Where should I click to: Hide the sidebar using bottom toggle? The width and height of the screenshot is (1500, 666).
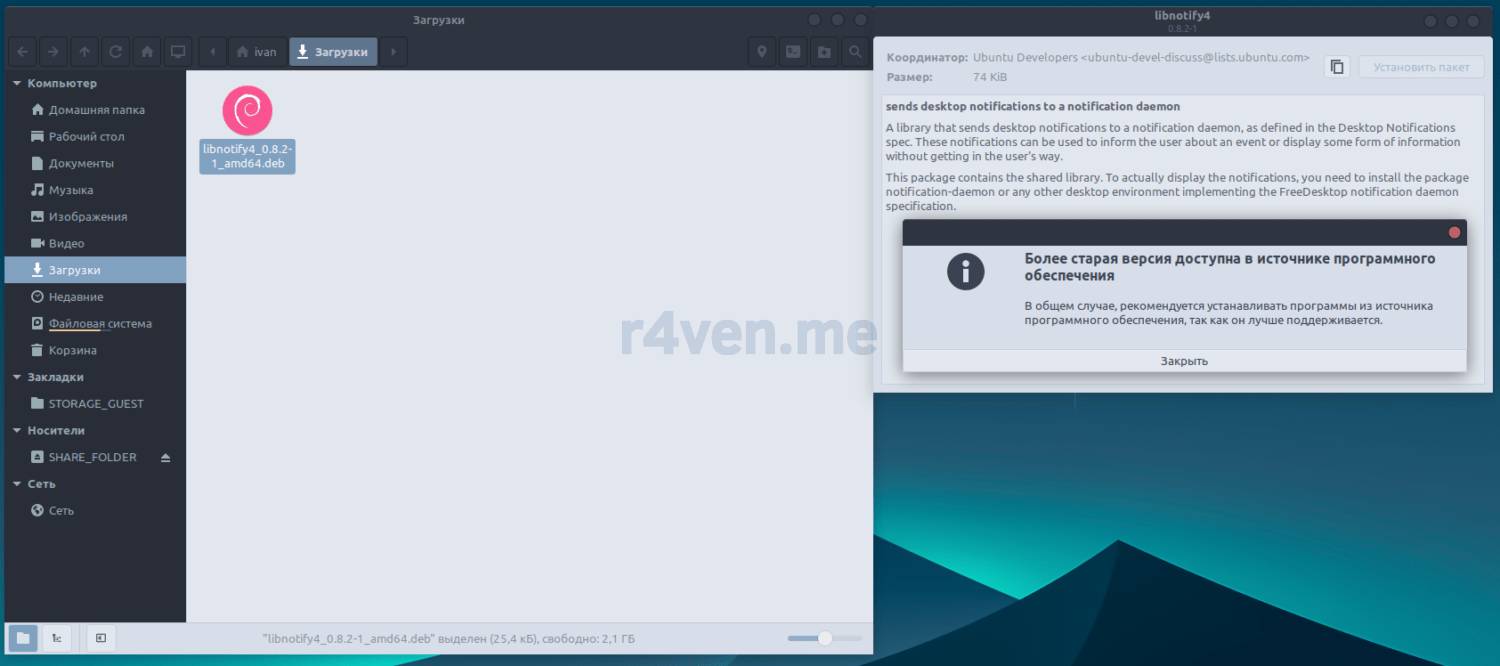pos(101,638)
